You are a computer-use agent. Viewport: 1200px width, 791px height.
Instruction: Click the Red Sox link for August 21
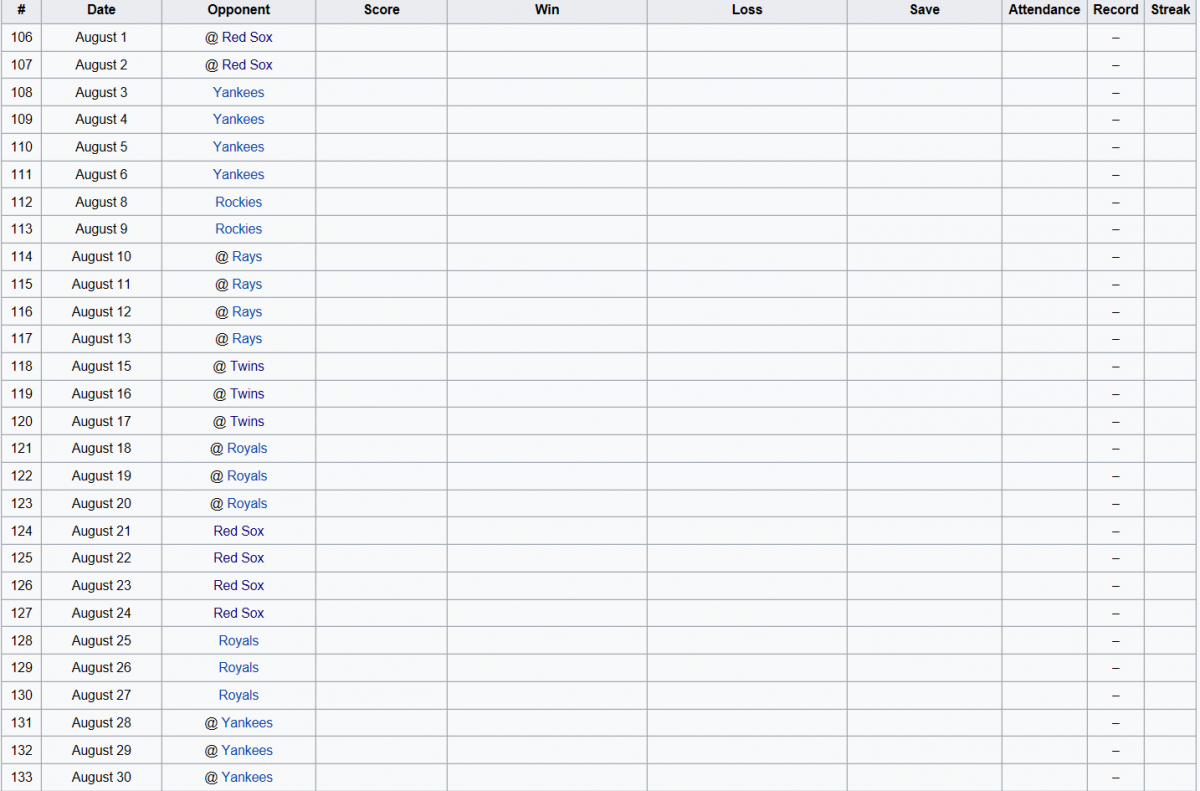238,531
